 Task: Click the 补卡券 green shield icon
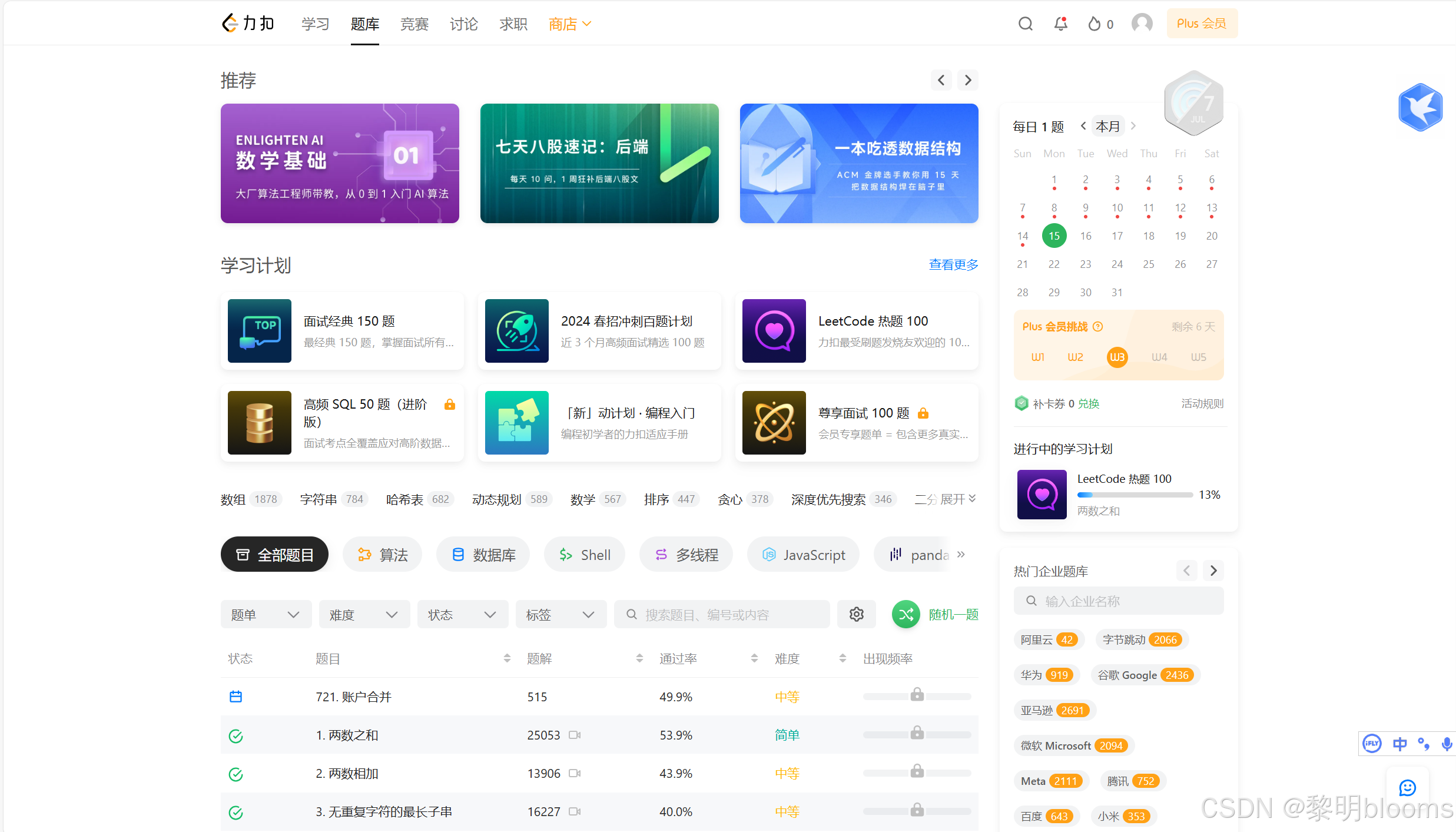tap(1021, 403)
